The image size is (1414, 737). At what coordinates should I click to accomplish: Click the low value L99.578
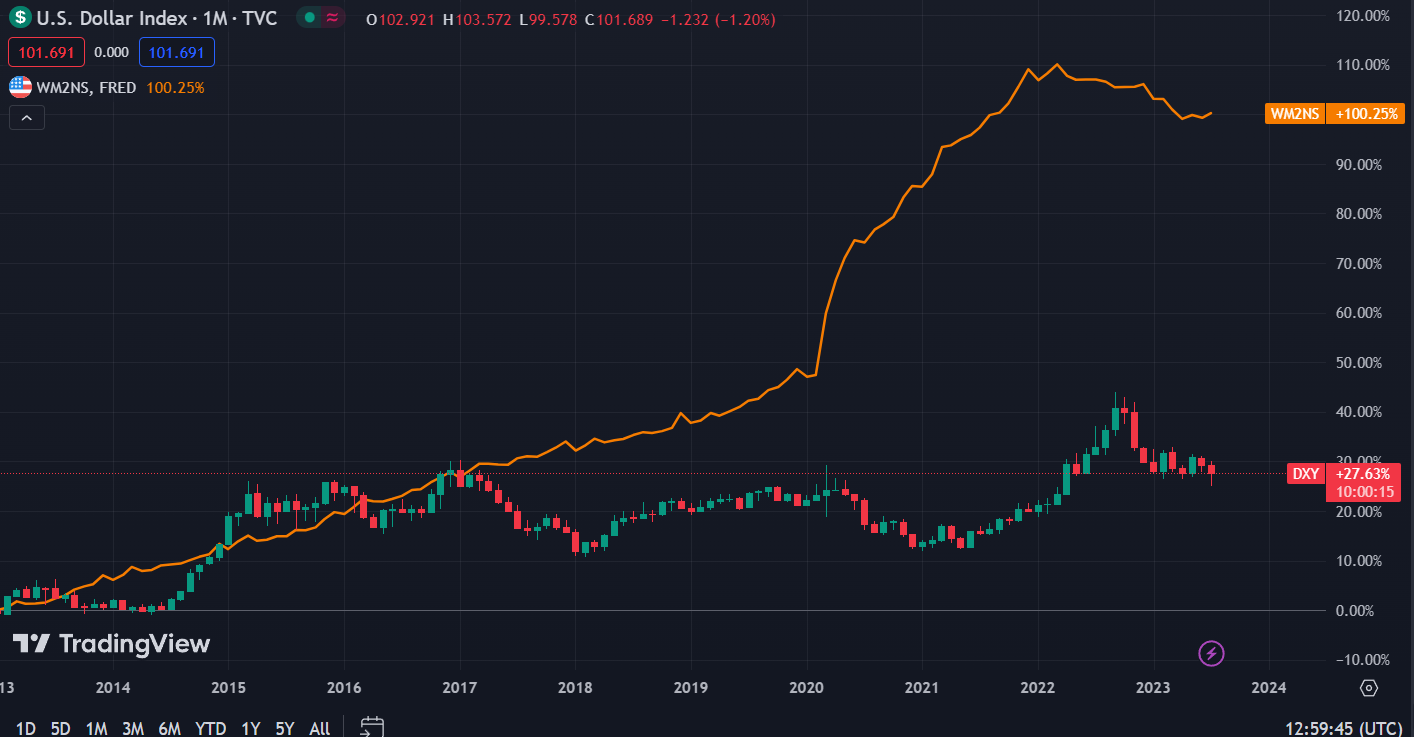(547, 20)
